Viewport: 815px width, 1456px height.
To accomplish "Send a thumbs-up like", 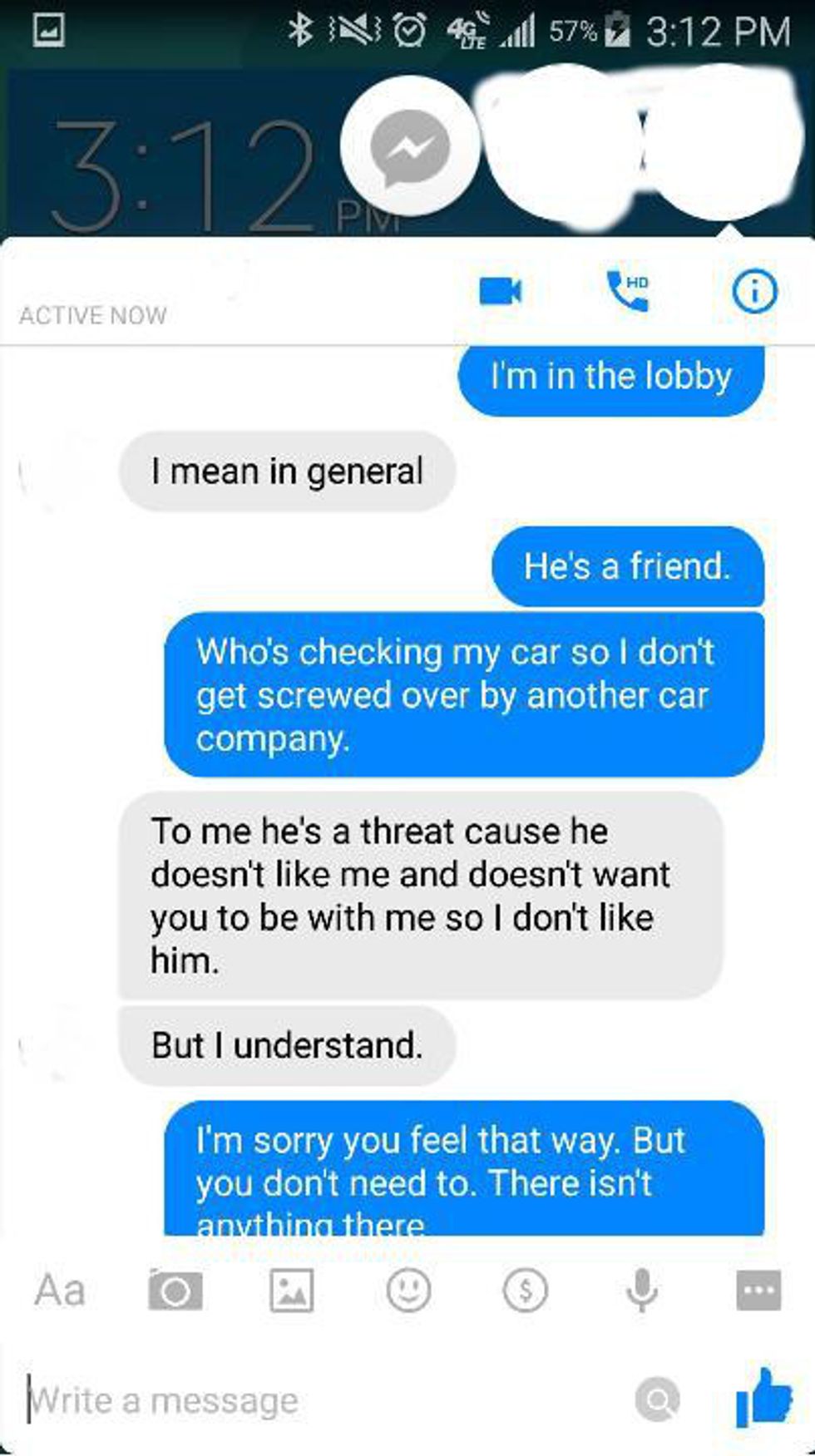I will (763, 1399).
